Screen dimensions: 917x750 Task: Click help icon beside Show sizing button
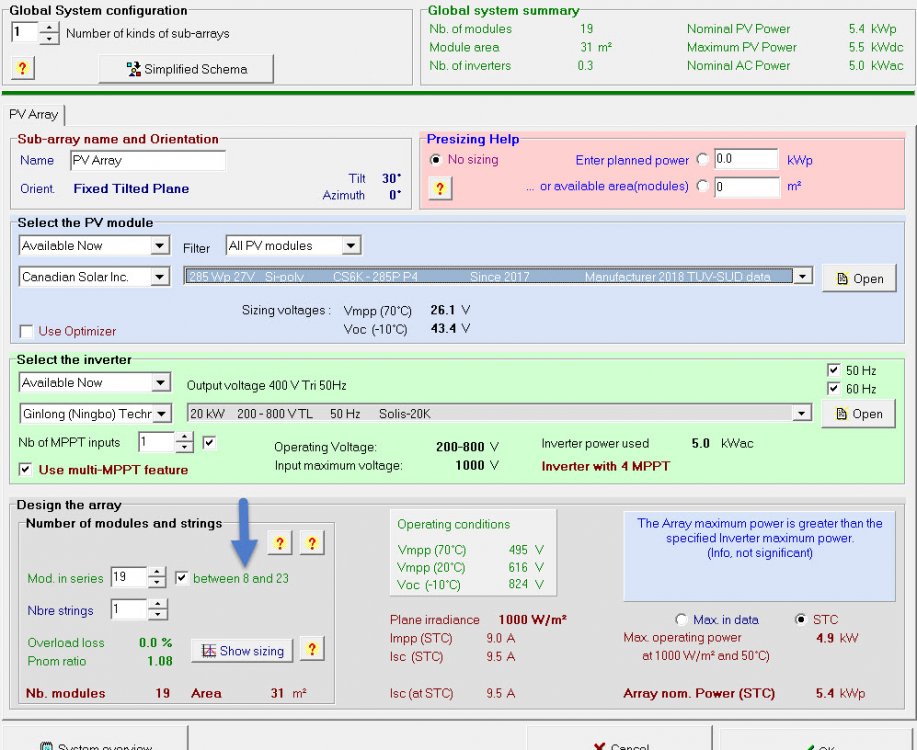click(312, 650)
